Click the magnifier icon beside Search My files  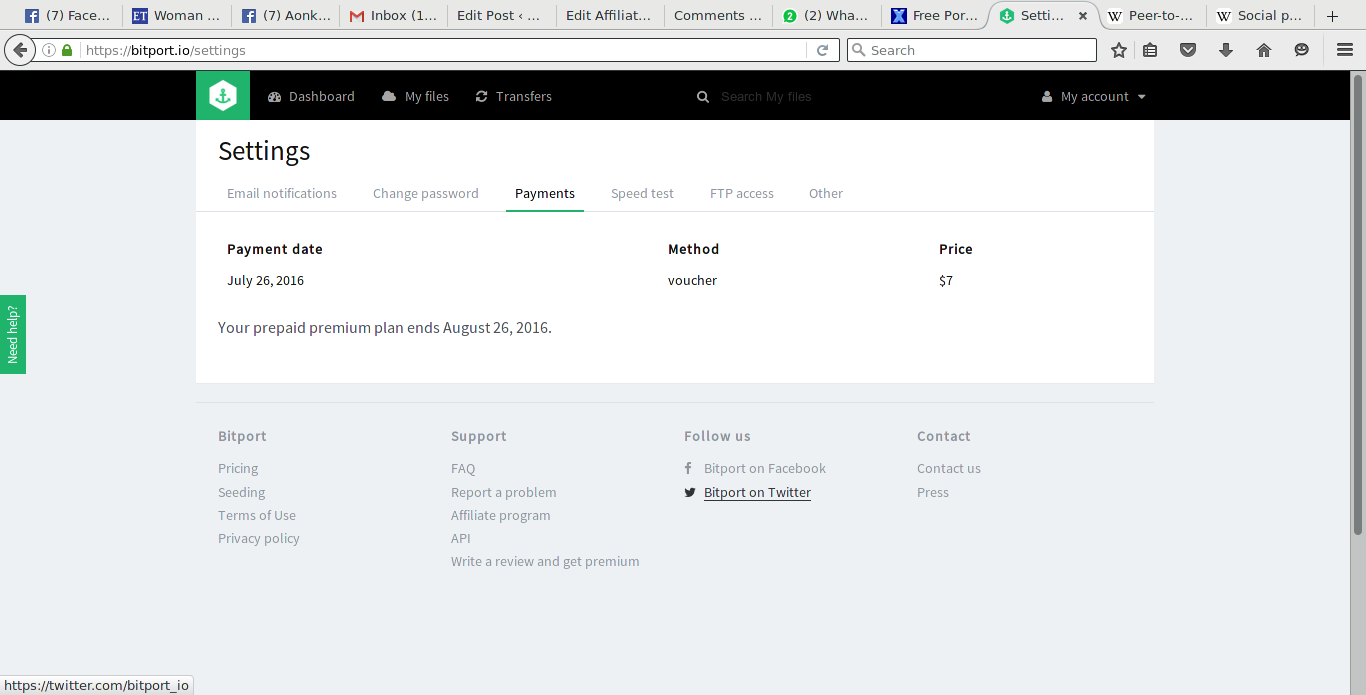tap(702, 97)
